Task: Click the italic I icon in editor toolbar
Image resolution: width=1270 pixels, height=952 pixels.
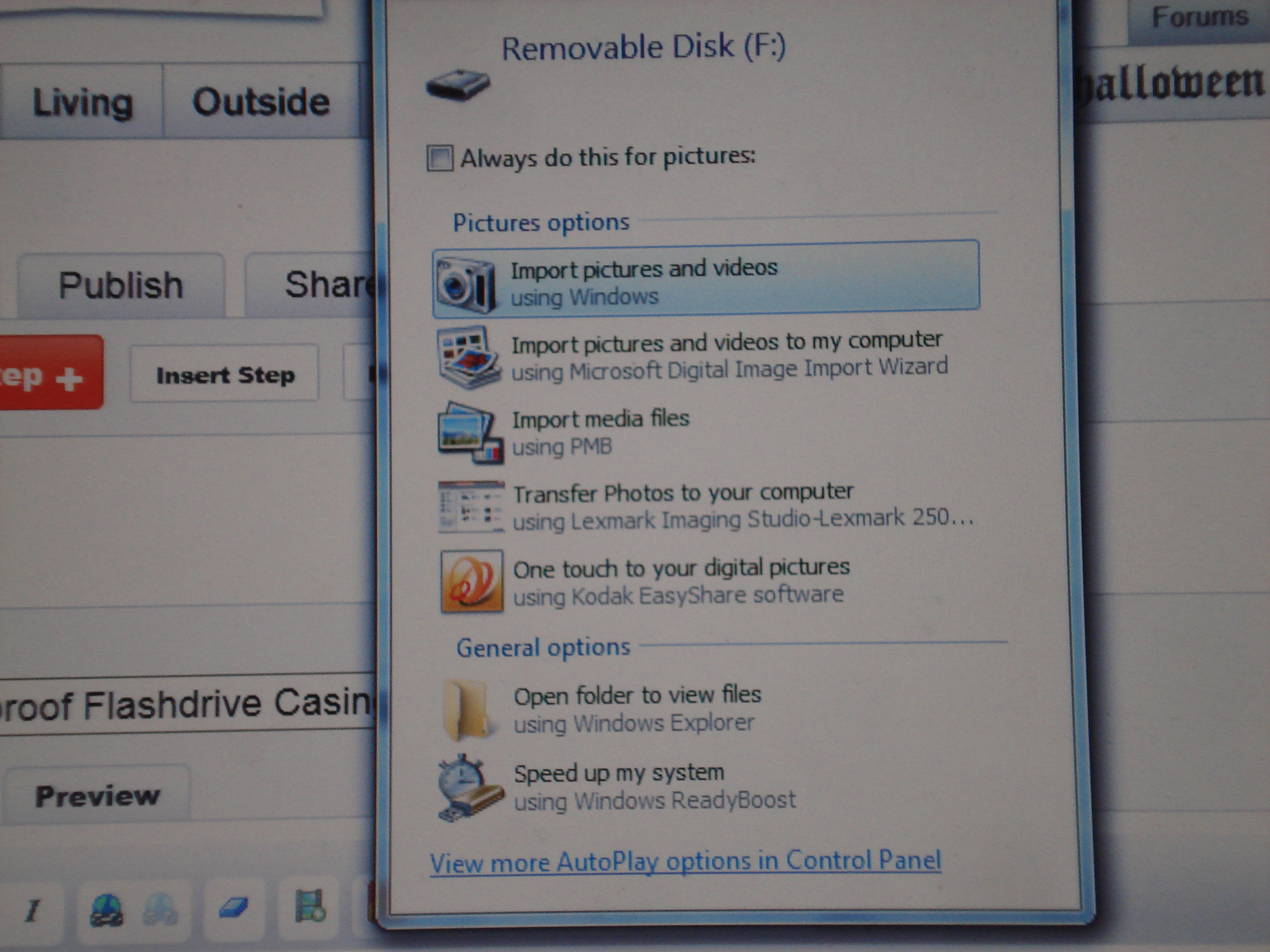Action: (x=33, y=911)
